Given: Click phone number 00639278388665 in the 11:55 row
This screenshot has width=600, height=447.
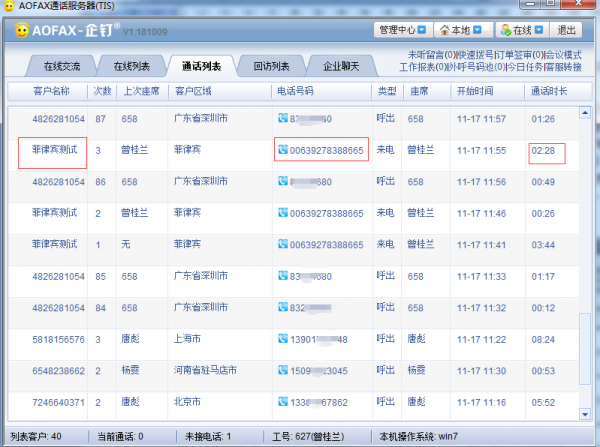Looking at the screenshot, I should [326, 150].
